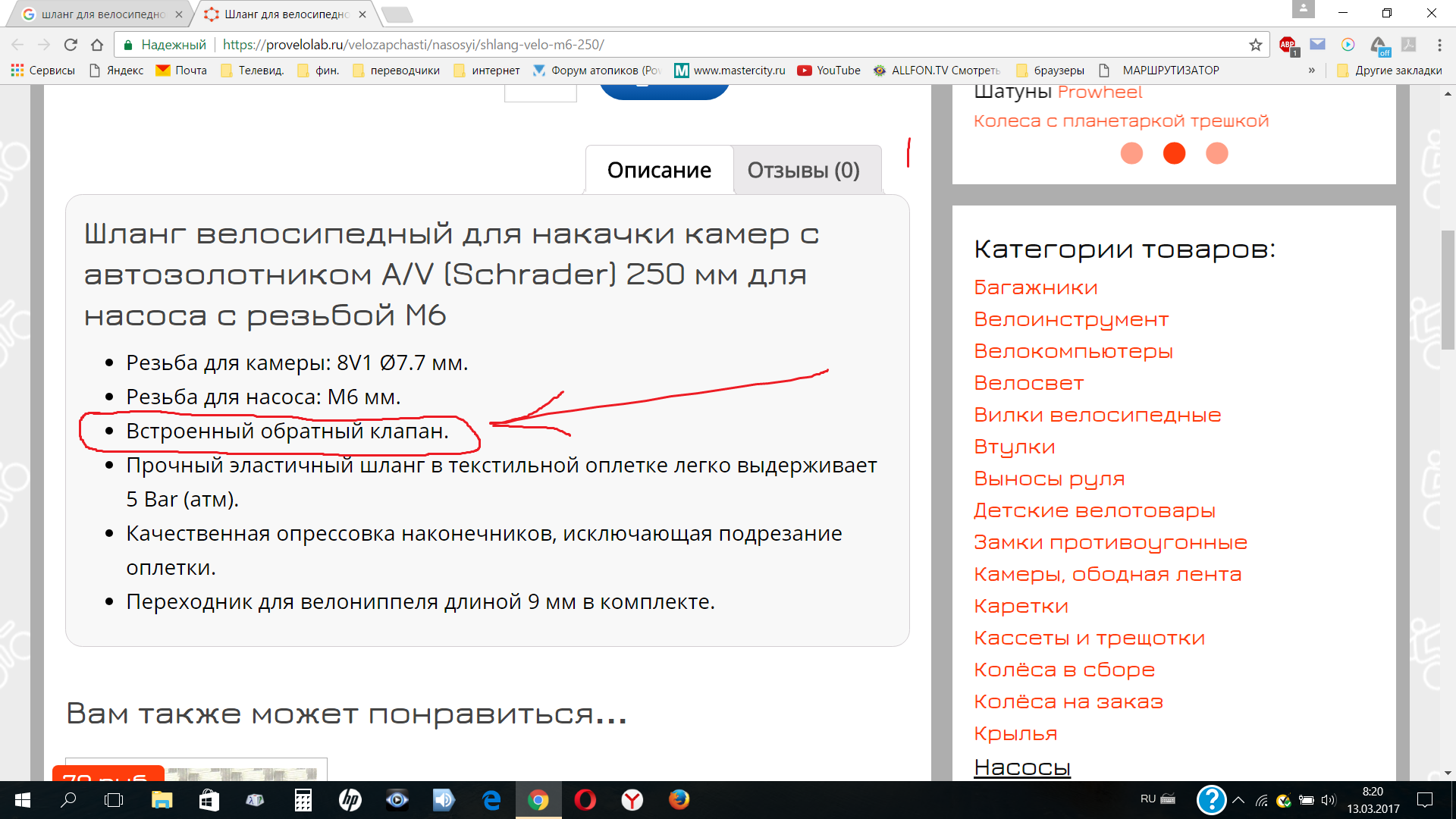Open the Багажники category link
This screenshot has width=1456, height=819.
pyautogui.click(x=1035, y=287)
